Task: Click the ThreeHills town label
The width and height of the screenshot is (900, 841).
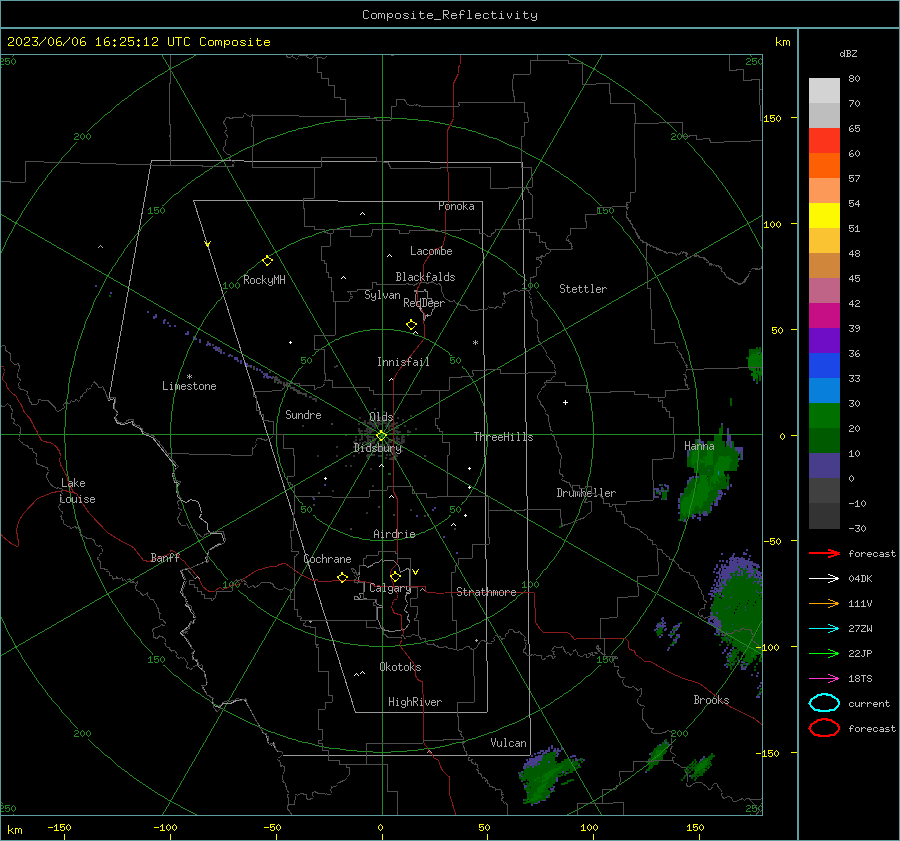Action: coord(503,437)
